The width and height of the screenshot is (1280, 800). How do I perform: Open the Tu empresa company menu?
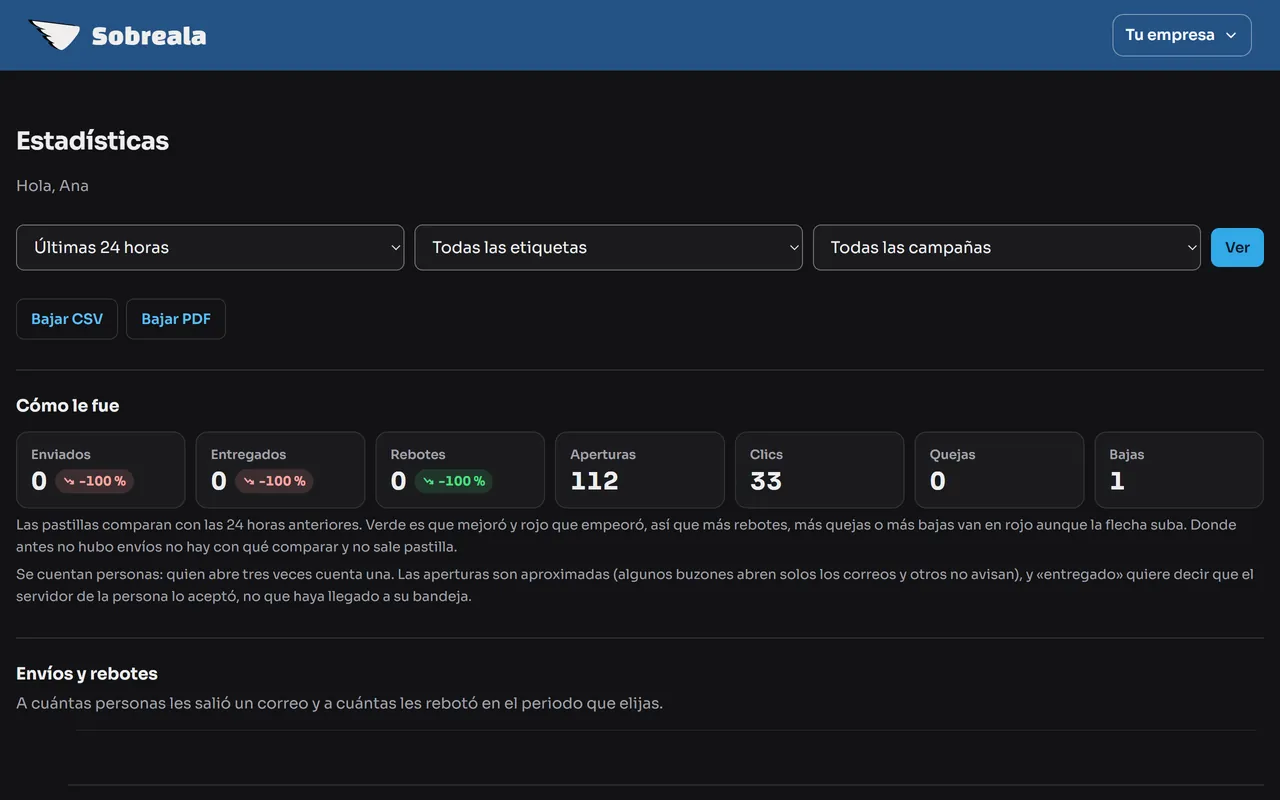click(x=1182, y=35)
